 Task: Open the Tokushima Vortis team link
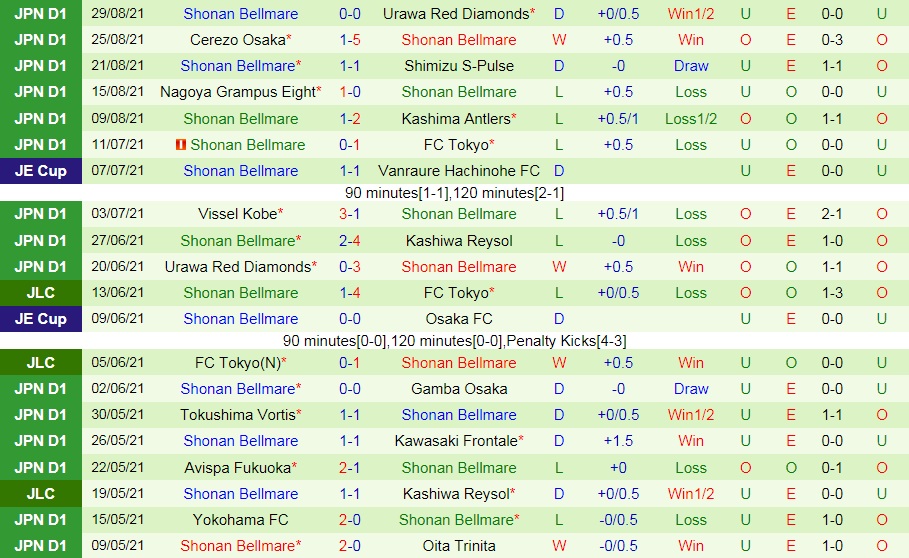coord(237,415)
